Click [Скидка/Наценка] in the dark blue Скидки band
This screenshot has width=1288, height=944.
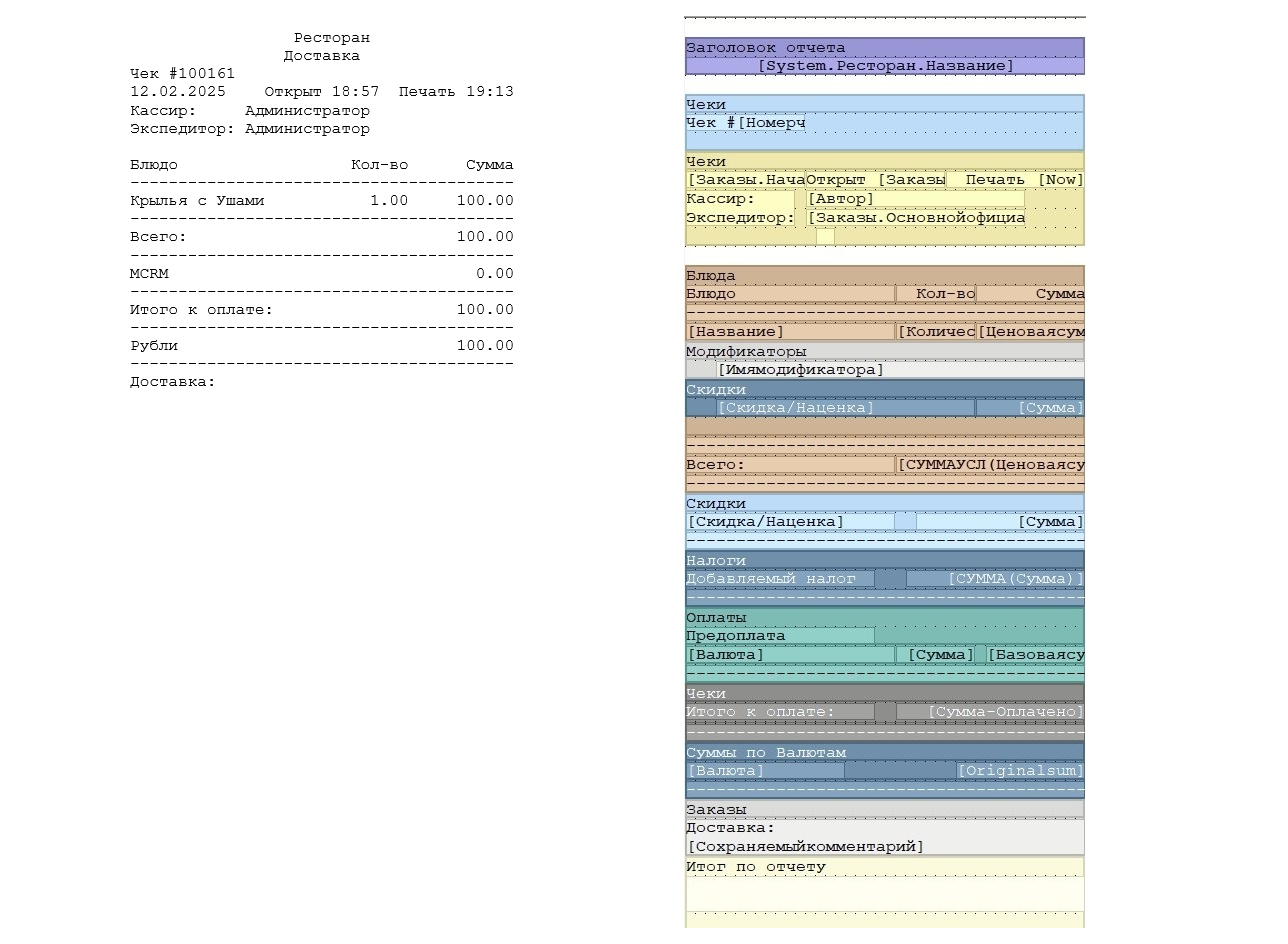(x=845, y=408)
